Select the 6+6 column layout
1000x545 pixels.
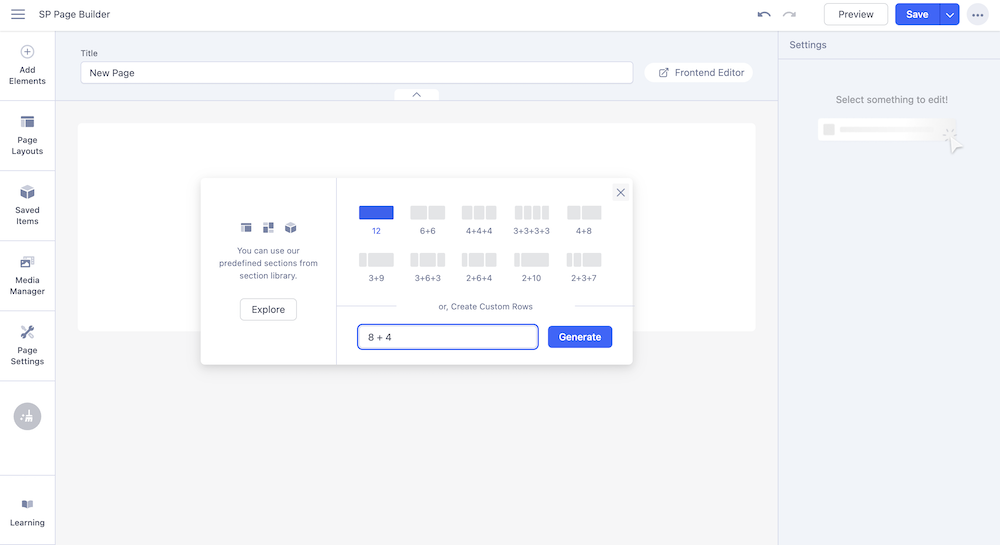(427, 219)
